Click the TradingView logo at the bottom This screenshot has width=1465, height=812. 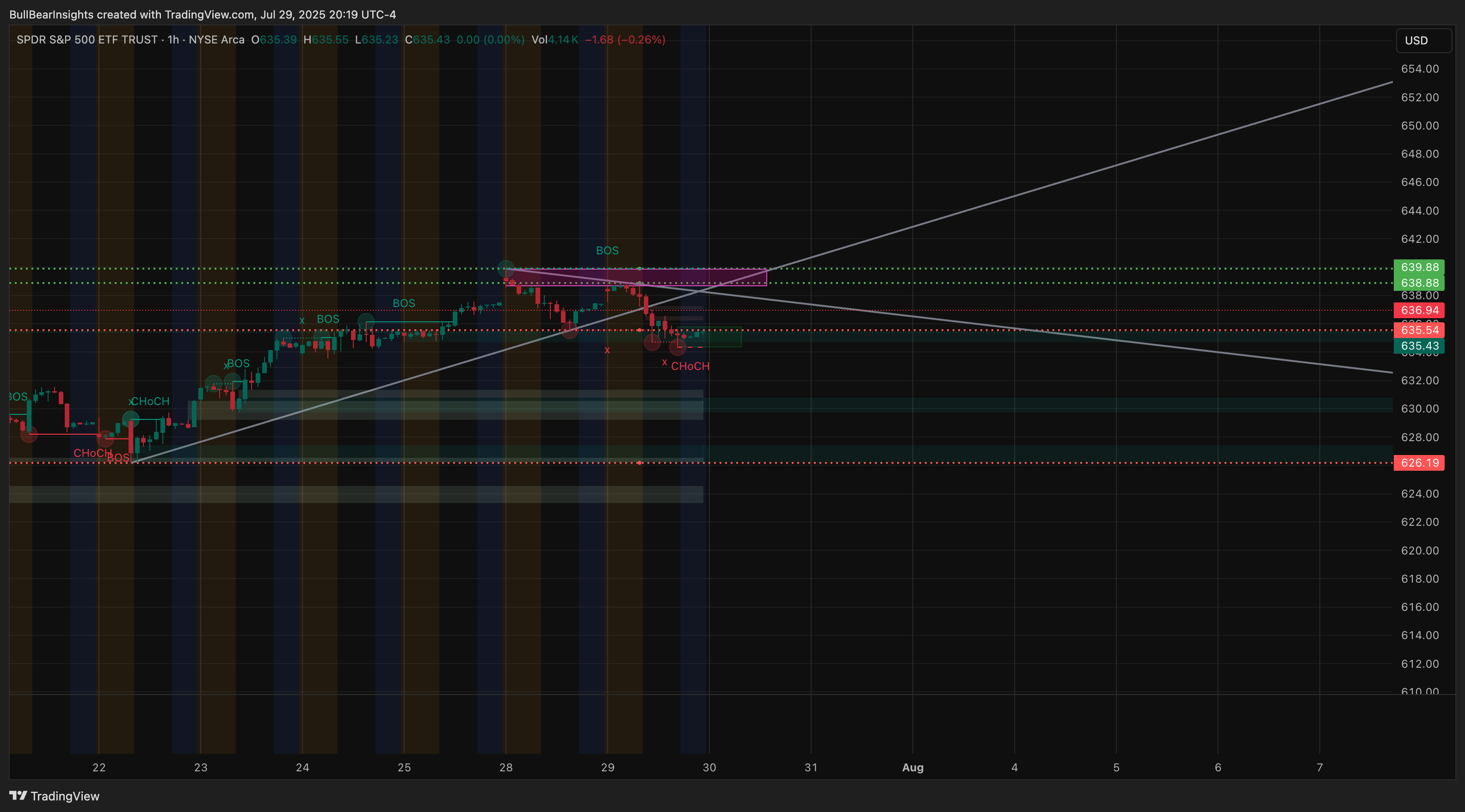tap(55, 796)
